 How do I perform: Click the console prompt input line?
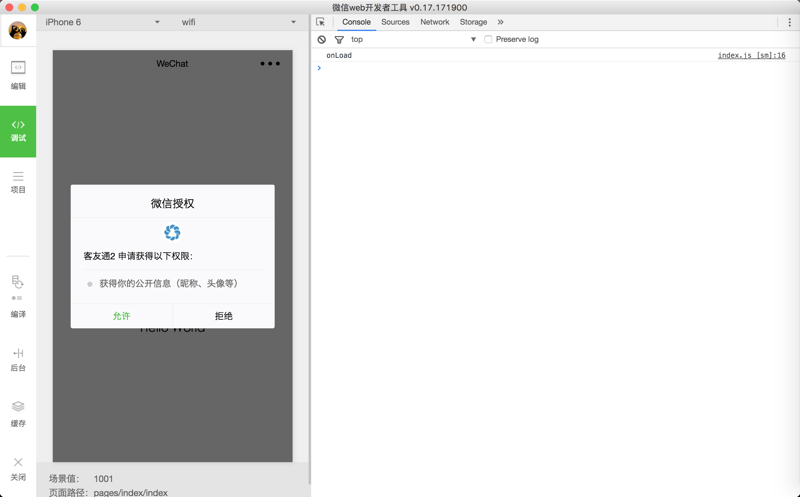556,68
